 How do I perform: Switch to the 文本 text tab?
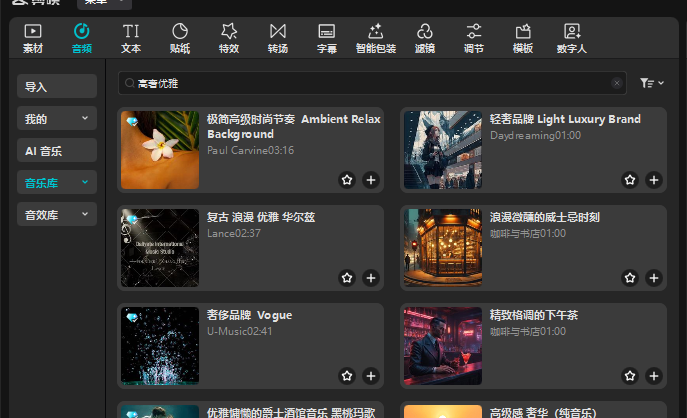pos(131,38)
